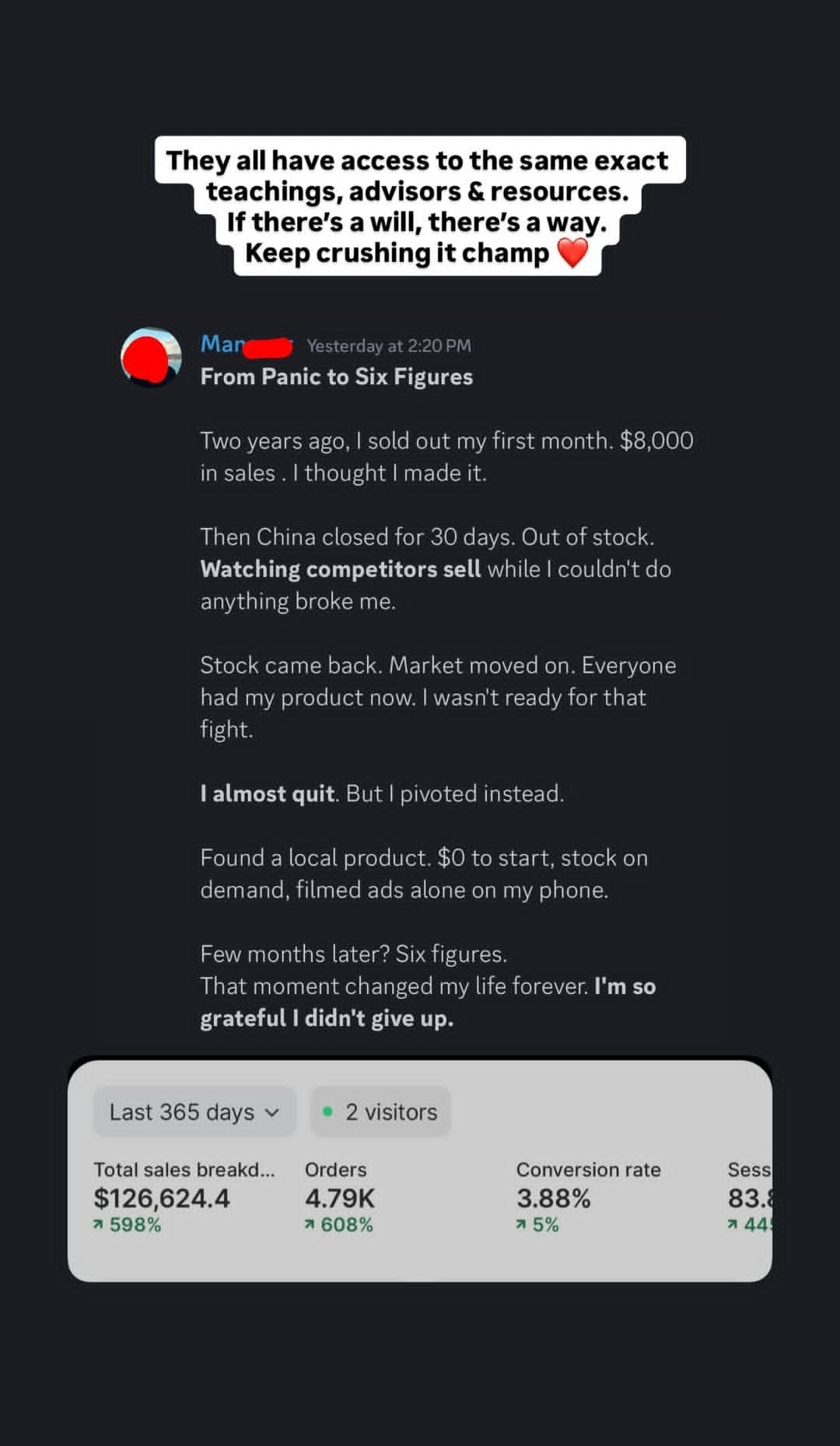Click the trend arrow under Sessions value
The width and height of the screenshot is (840, 1446).
732,1225
